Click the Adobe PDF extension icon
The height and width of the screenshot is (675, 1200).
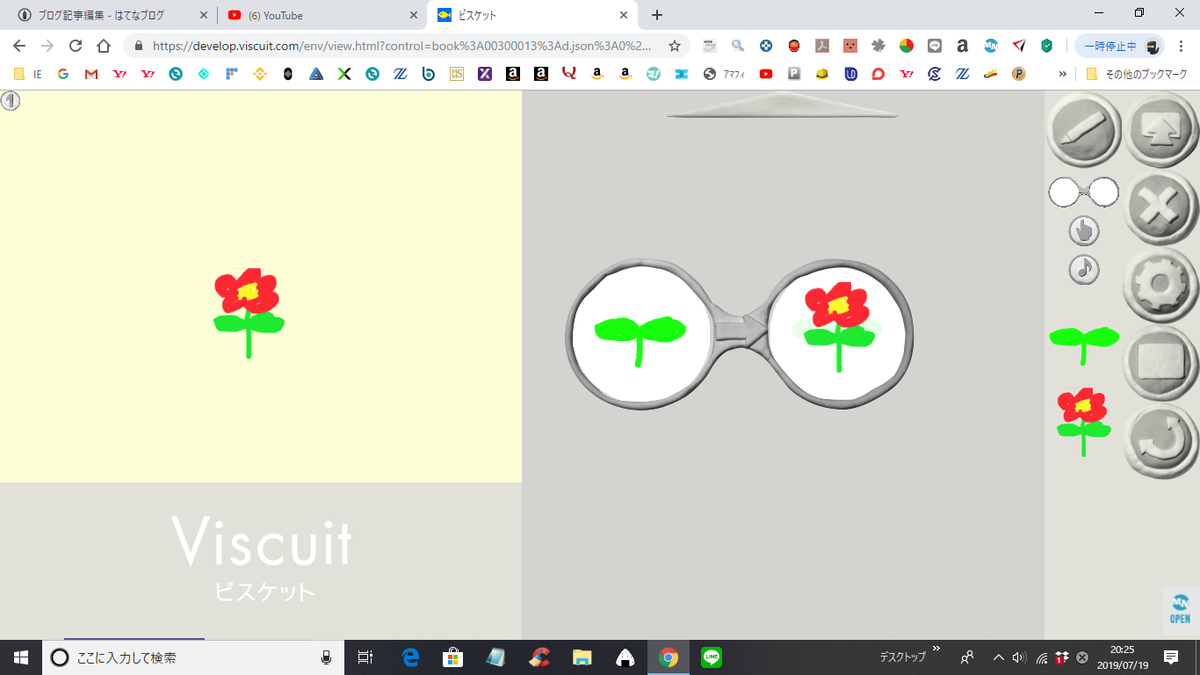(822, 46)
